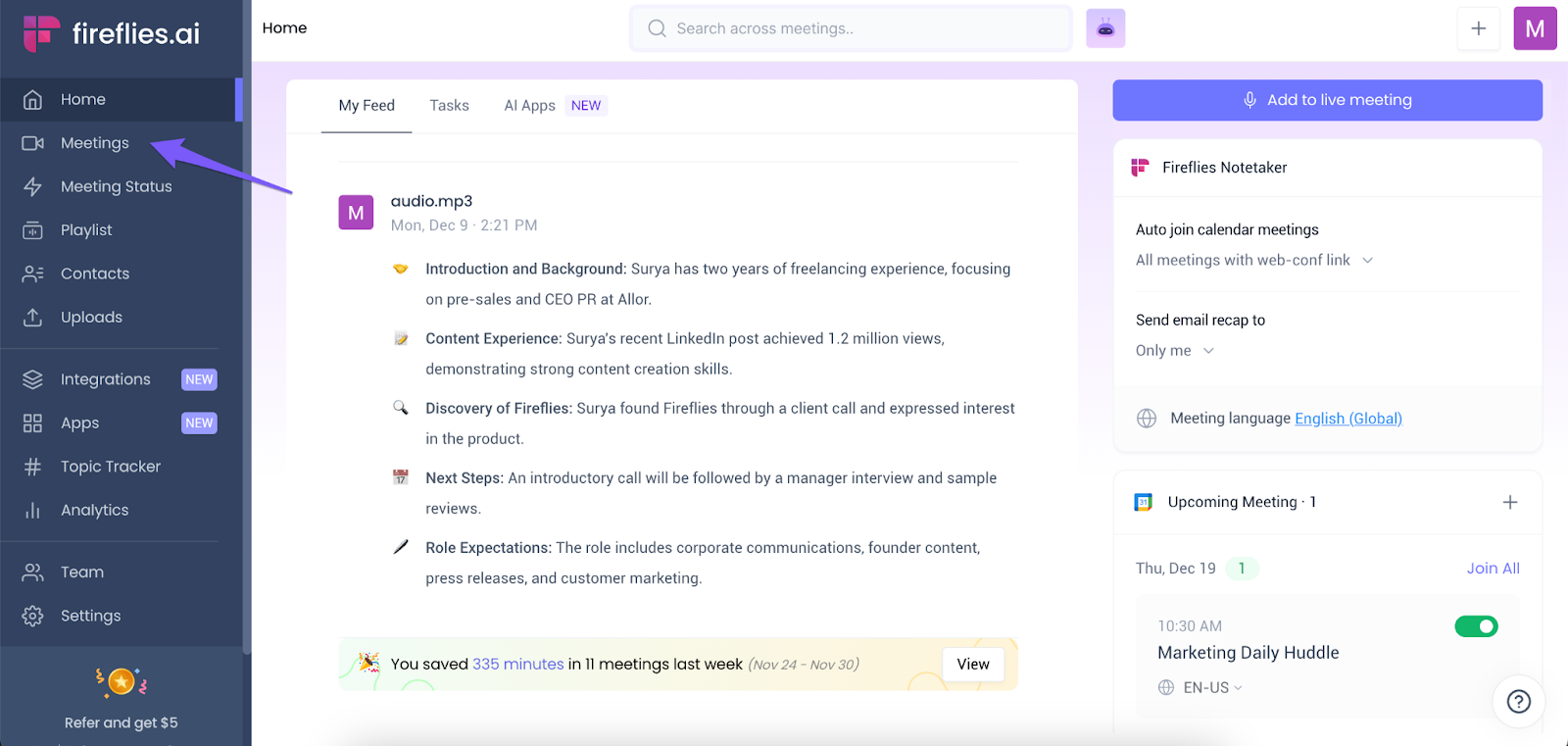Switch to the Tasks tab
Screen dimensions: 1568x746
click(x=449, y=106)
